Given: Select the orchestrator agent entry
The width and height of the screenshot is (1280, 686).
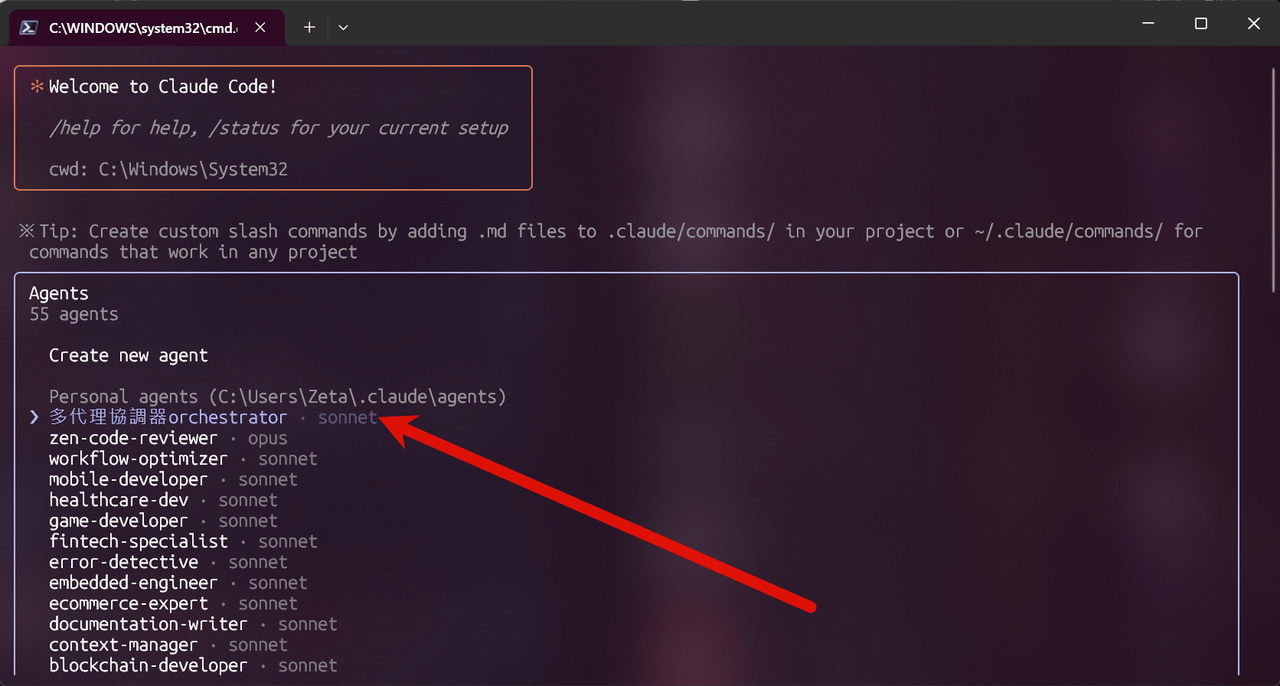Looking at the screenshot, I should [168, 418].
